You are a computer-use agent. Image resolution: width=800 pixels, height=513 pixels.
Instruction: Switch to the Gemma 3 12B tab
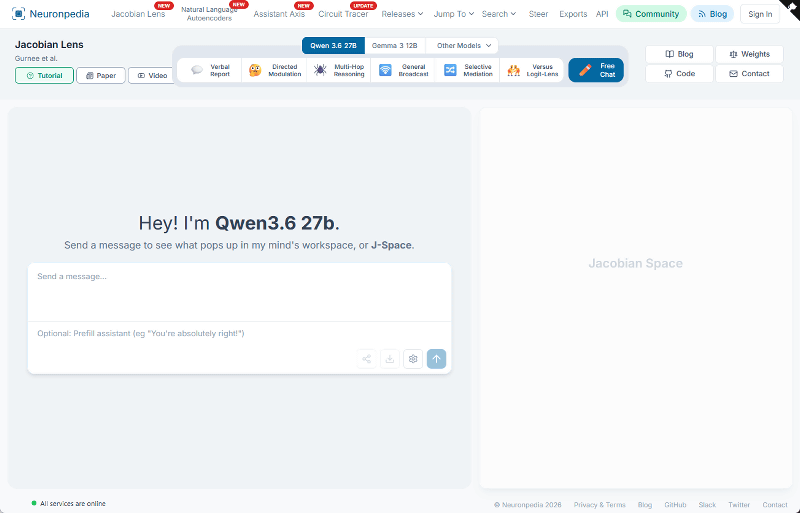pyautogui.click(x=394, y=45)
